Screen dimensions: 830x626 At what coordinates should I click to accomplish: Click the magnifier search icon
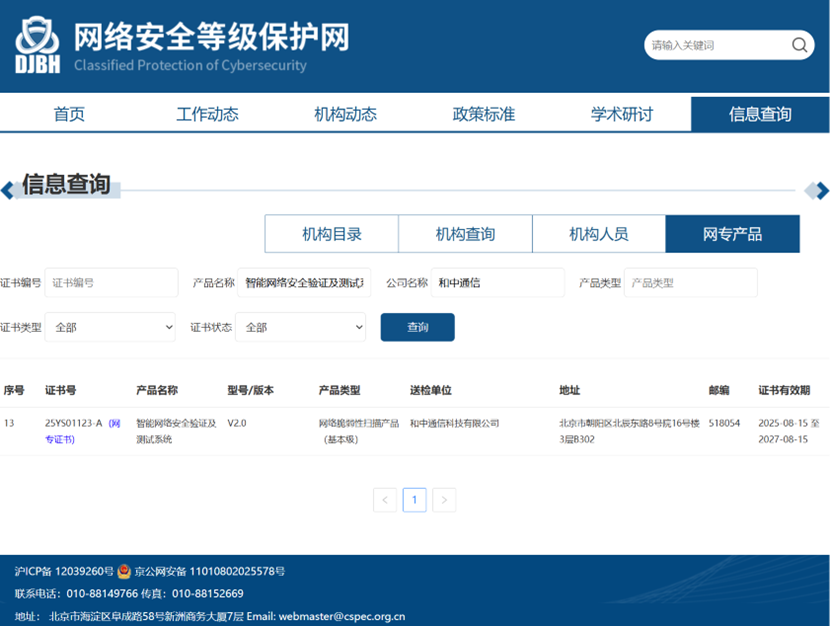click(799, 45)
